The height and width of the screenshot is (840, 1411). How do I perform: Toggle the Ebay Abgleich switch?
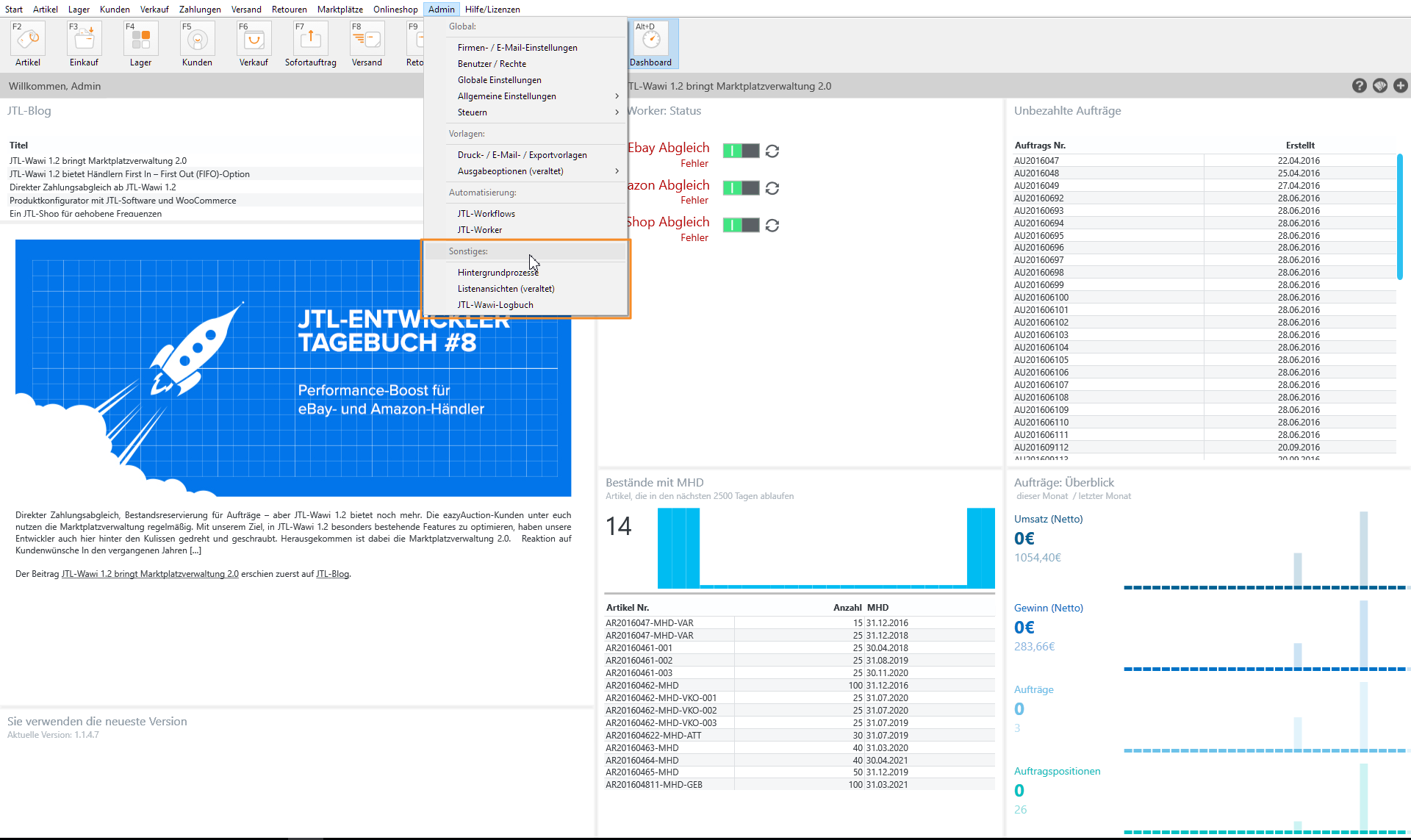(x=741, y=151)
